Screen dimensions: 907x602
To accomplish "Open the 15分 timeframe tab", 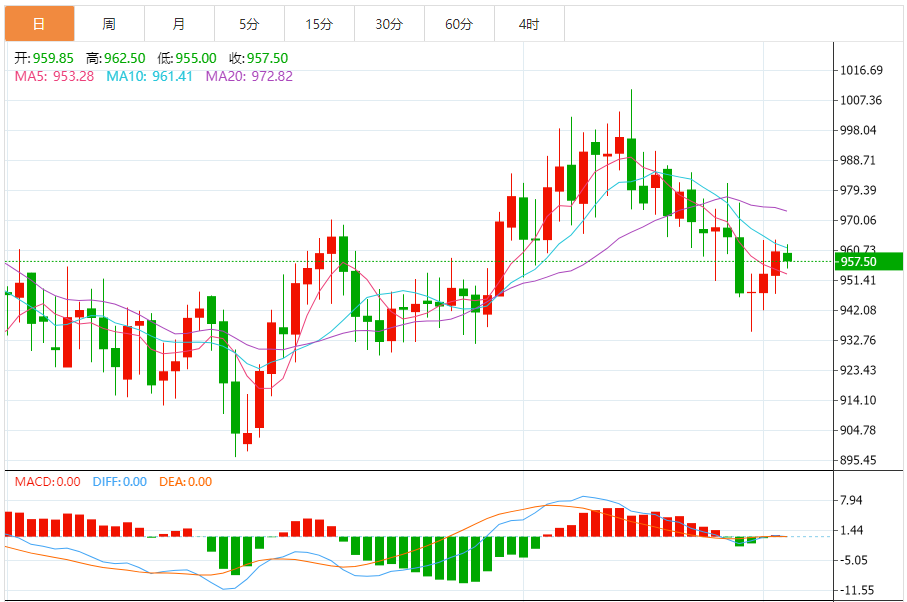I will pos(319,24).
